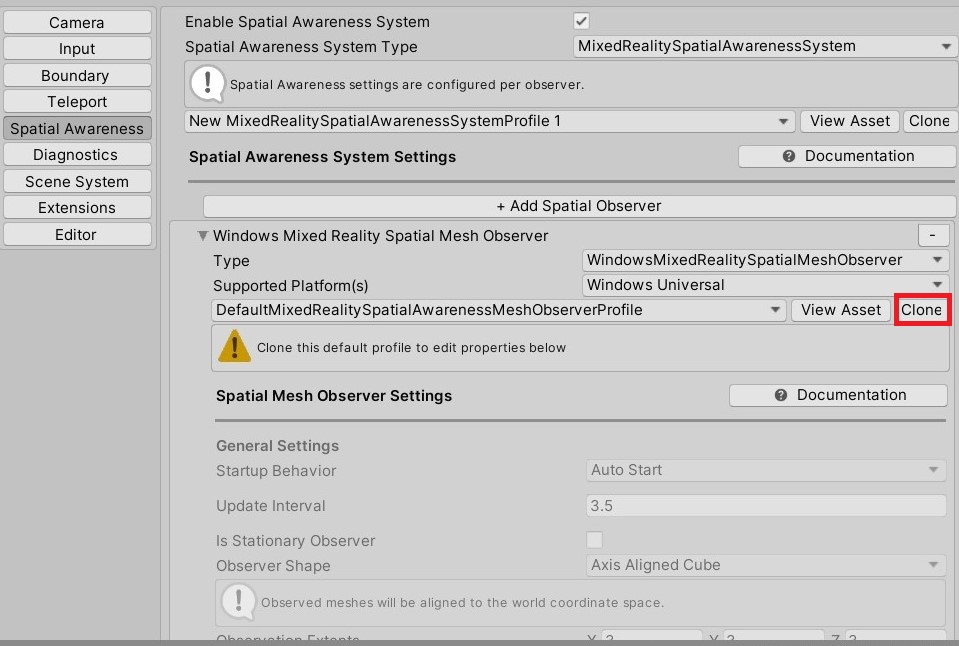
Task: Open DefaultMixedRealitySpatialAwarenessMeshObserverProfile dropdown
Action: pos(498,310)
